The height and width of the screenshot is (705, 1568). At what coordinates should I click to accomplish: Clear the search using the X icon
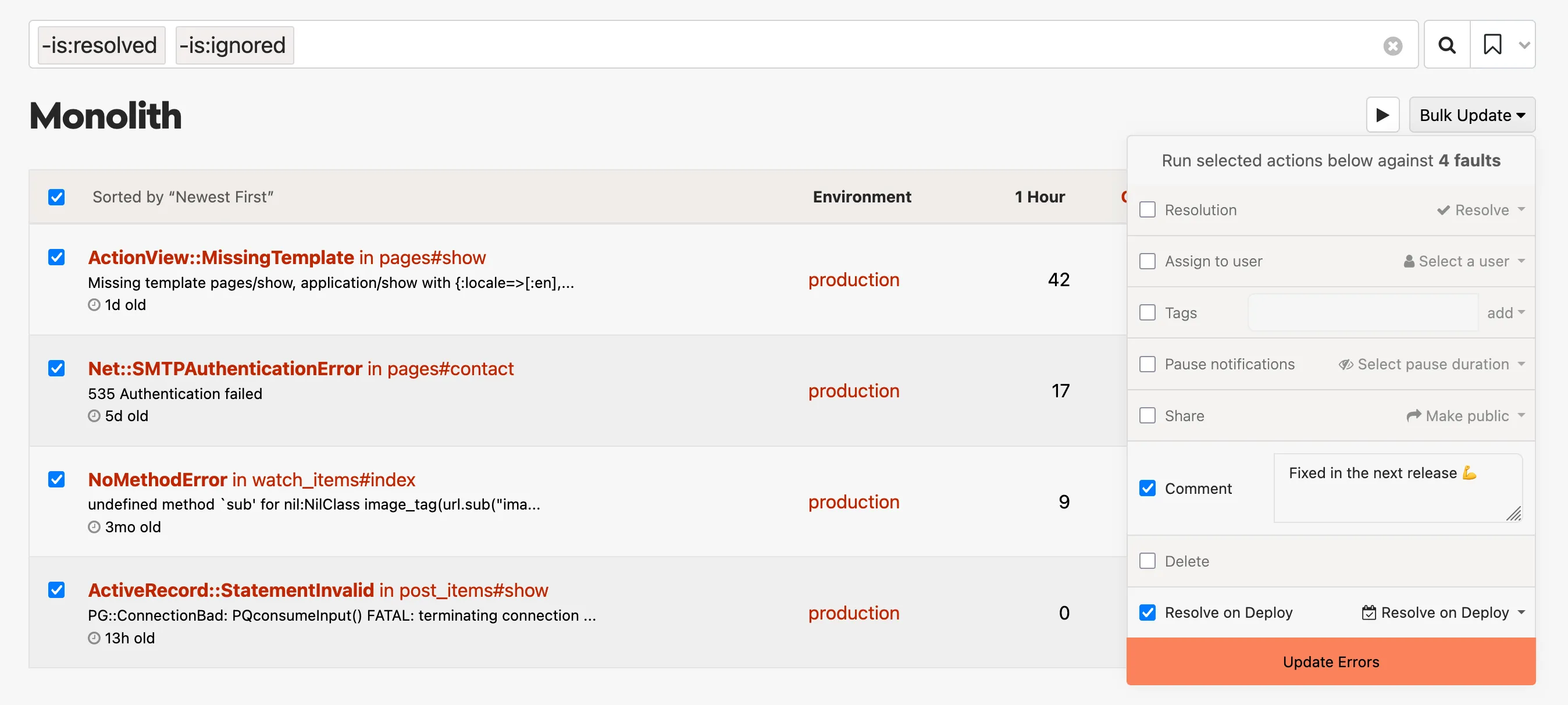tap(1394, 44)
